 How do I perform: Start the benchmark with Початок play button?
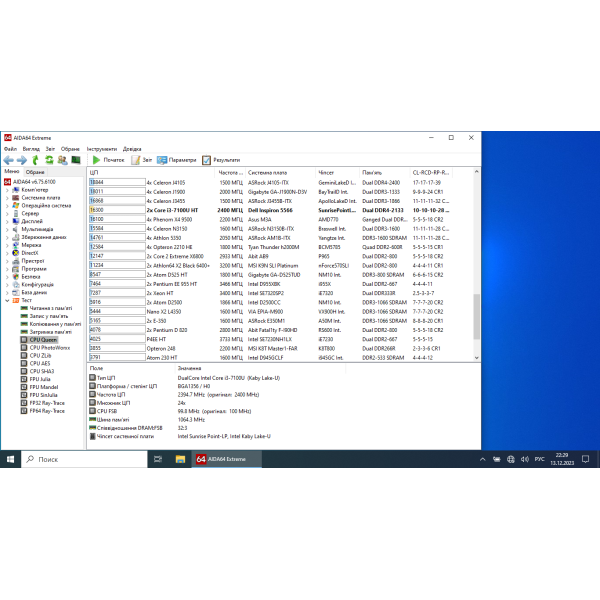click(109, 160)
